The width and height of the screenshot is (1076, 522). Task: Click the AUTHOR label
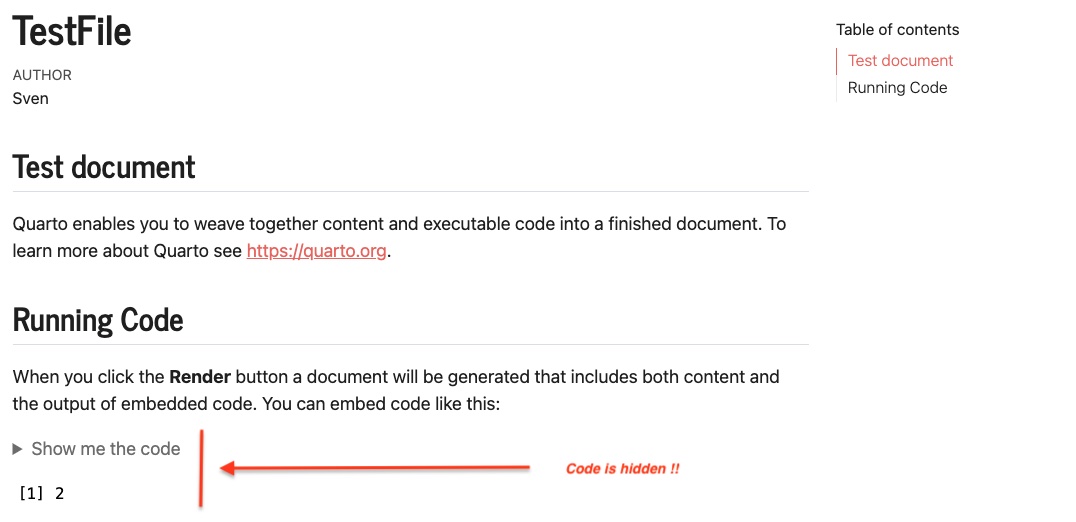42,75
